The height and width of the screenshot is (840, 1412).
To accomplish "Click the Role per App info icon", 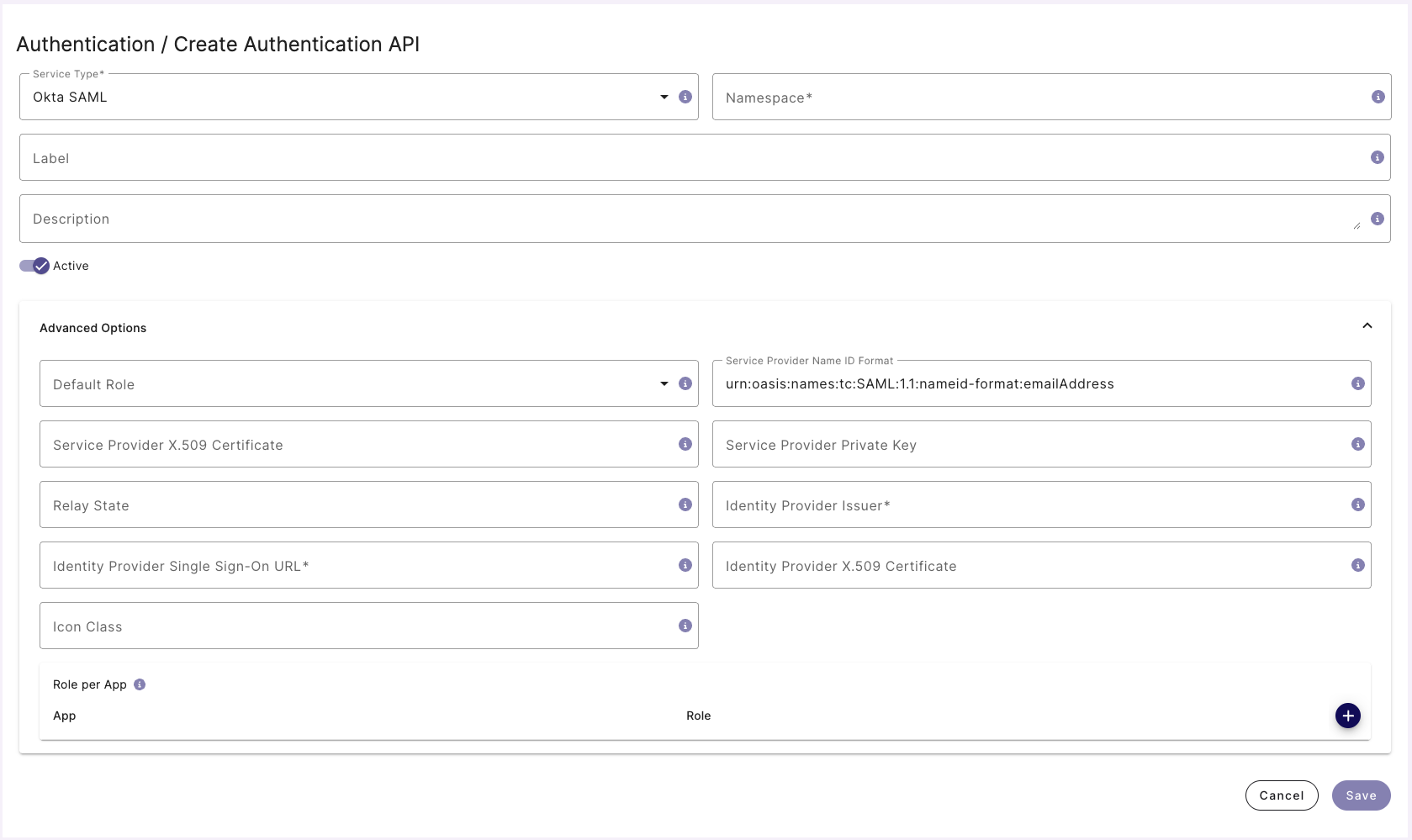I will (x=140, y=684).
